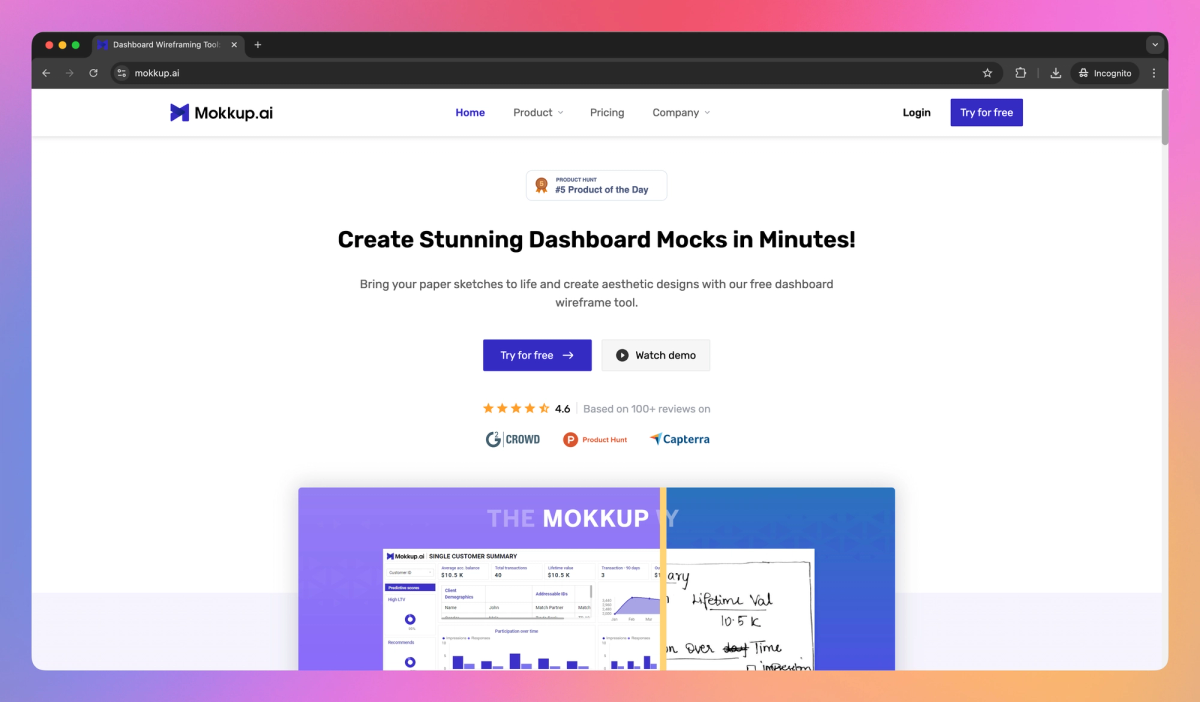This screenshot has height=702, width=1200.
Task: Expand the Product menu
Action: (x=538, y=113)
